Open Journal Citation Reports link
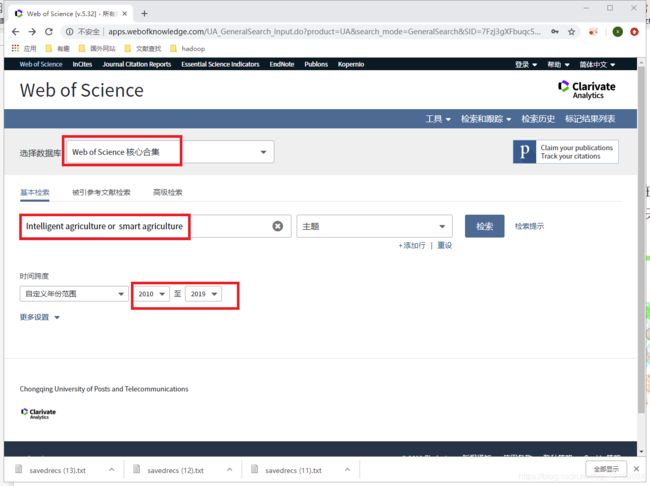 (x=137, y=64)
